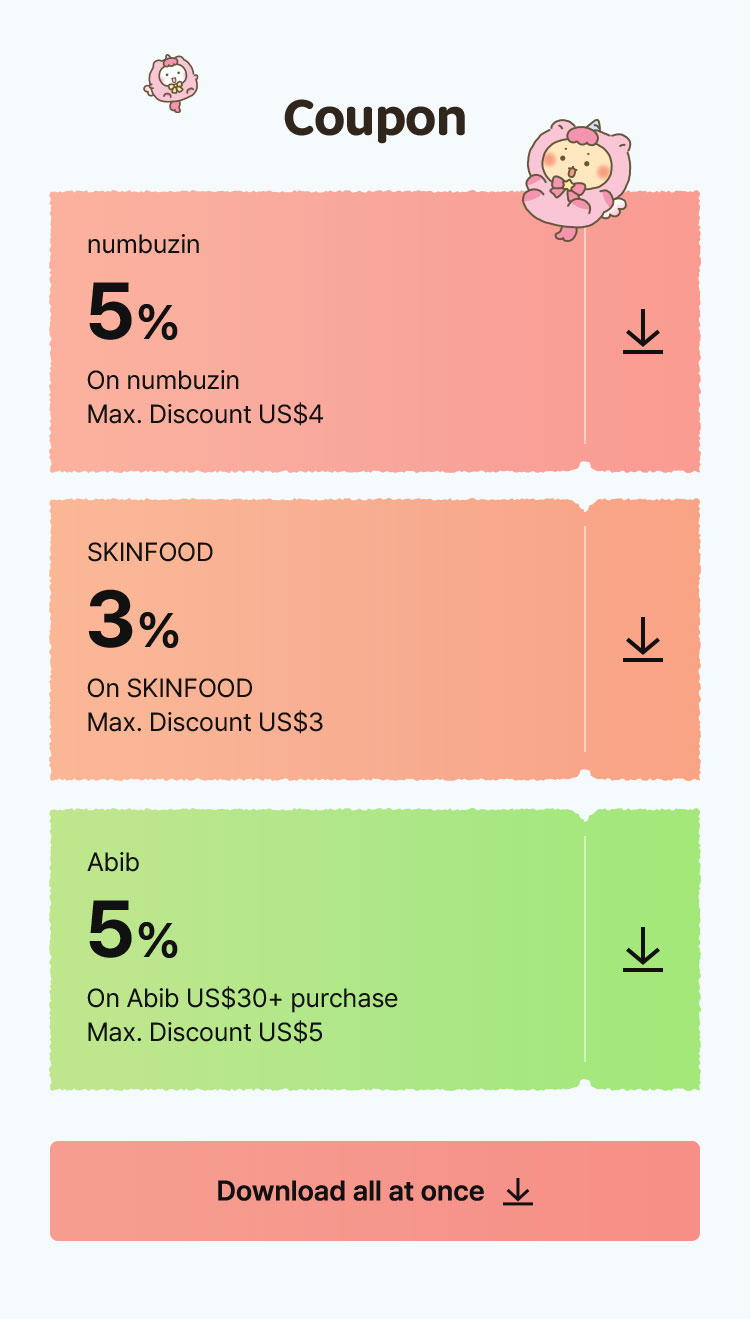
Task: Click the big 3% discount value
Action: click(133, 622)
